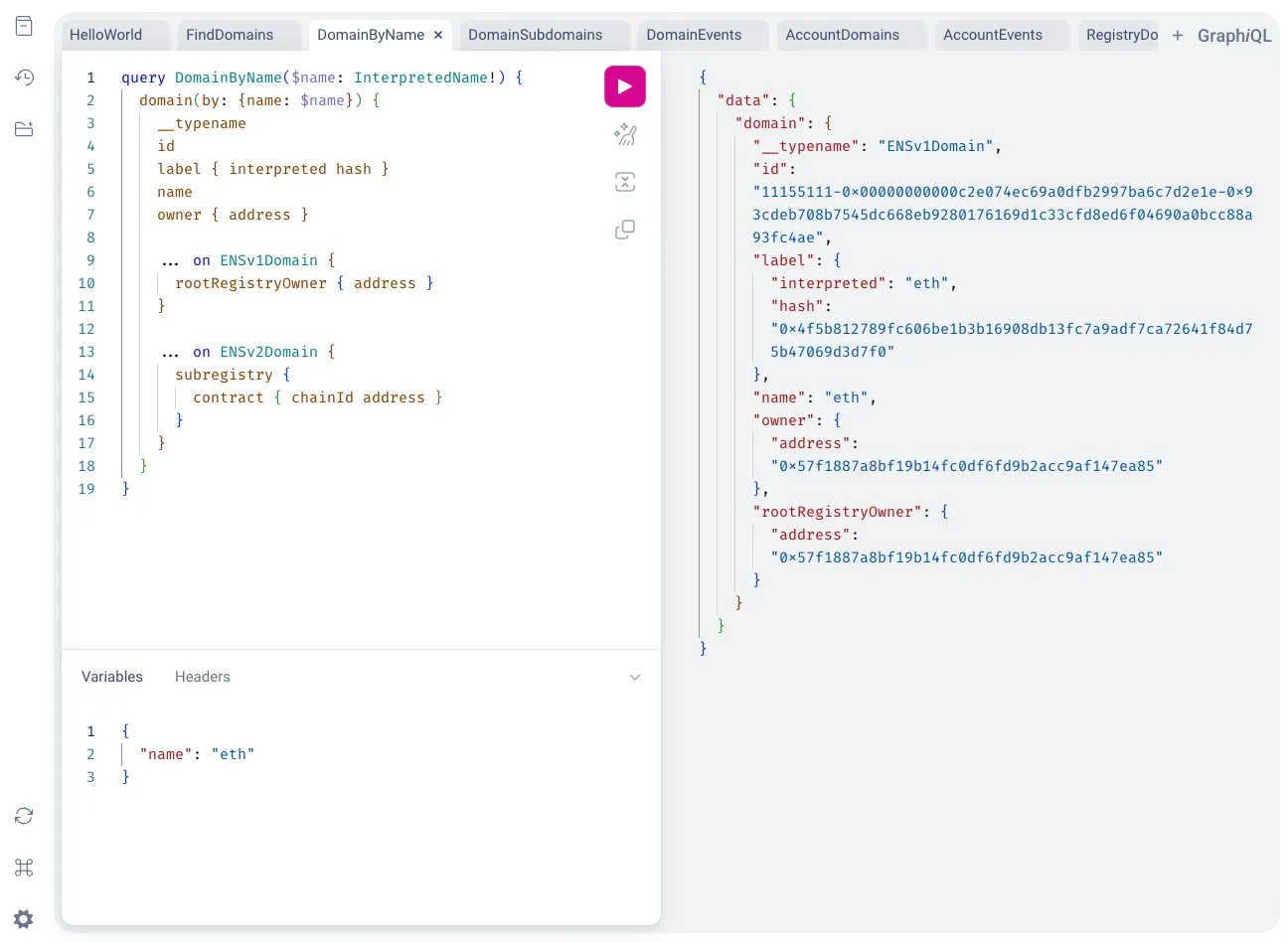Screen dimensions: 1288x942
Task: Click the "hash" key in response
Action: click(797, 306)
